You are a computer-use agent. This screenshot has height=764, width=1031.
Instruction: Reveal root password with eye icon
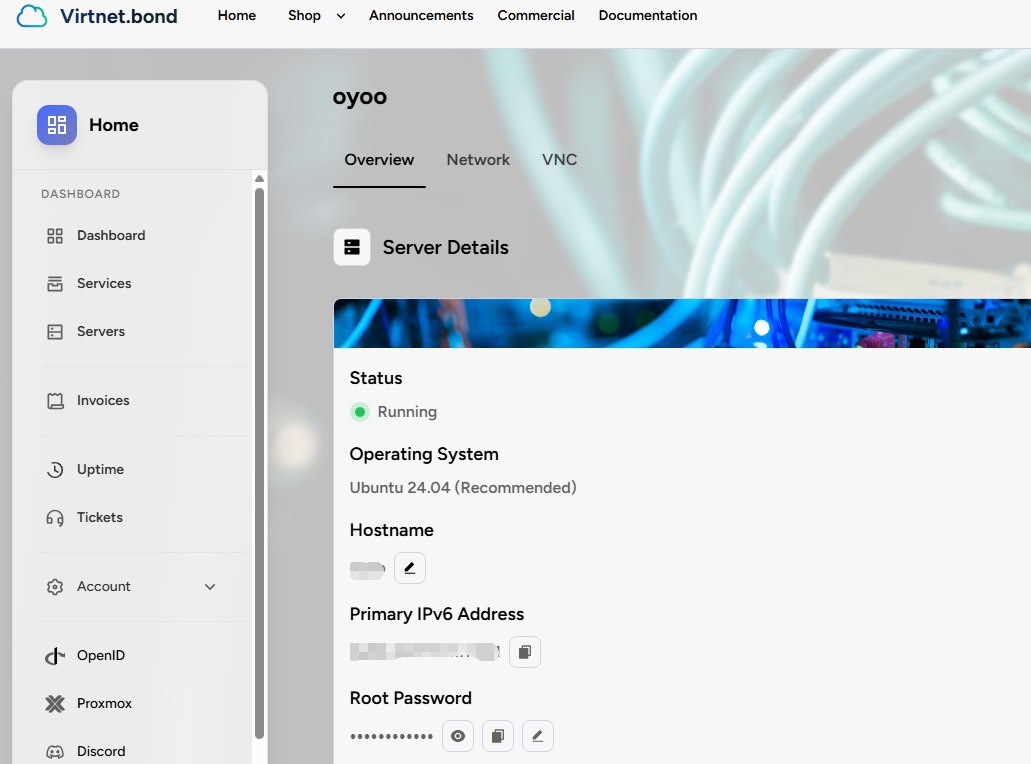click(x=458, y=736)
